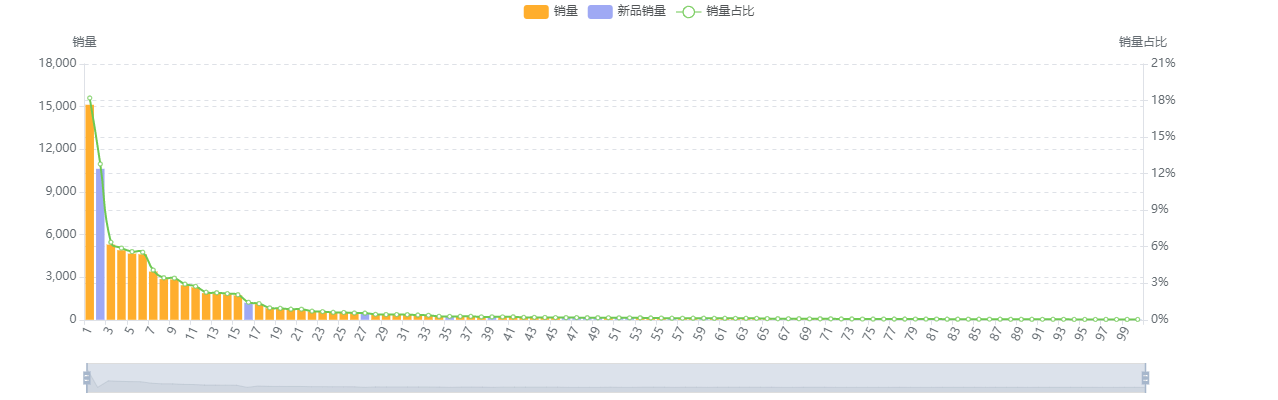Click the x-axis label 51

(614, 334)
